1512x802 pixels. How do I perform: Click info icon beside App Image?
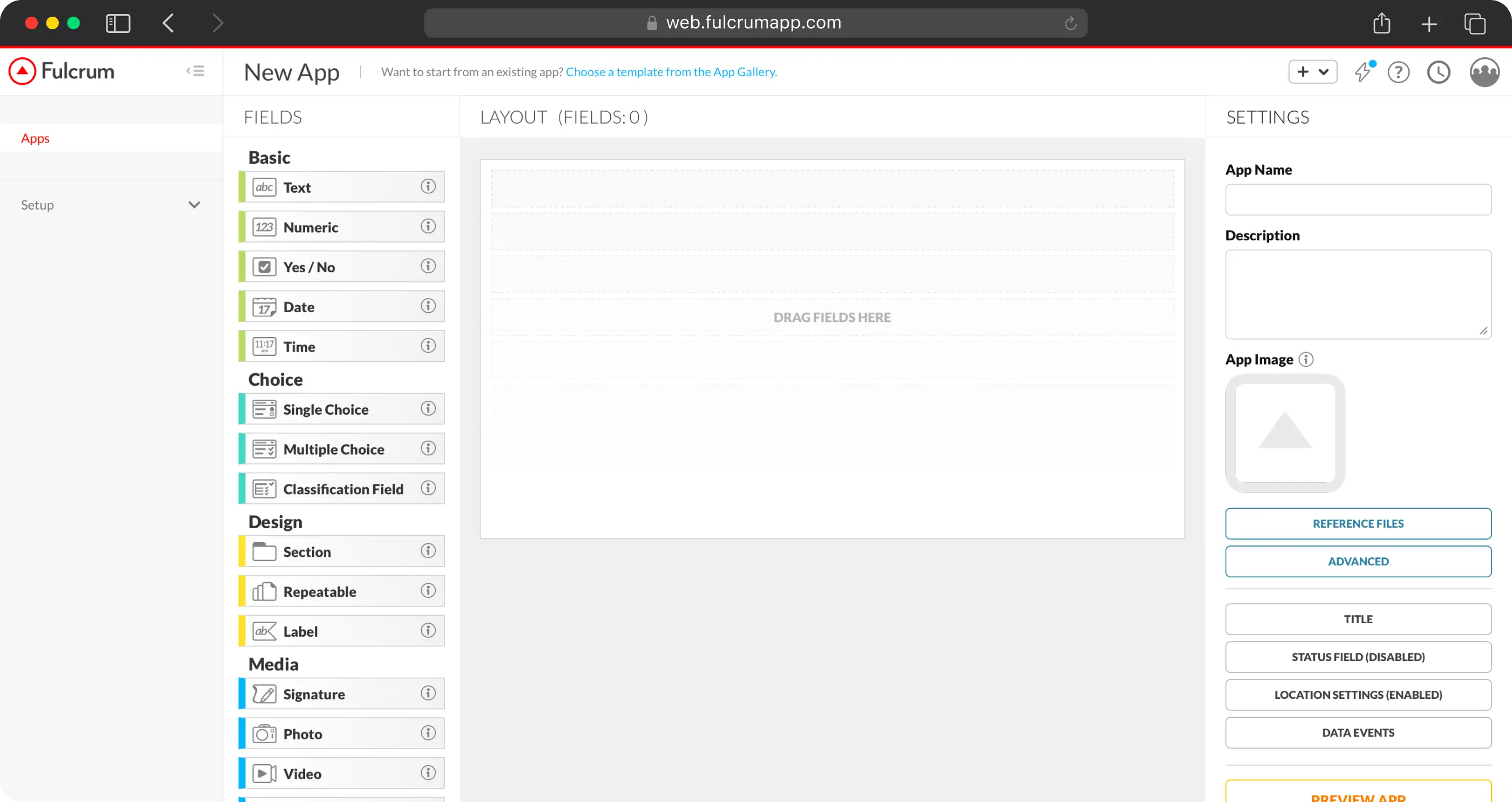1306,359
